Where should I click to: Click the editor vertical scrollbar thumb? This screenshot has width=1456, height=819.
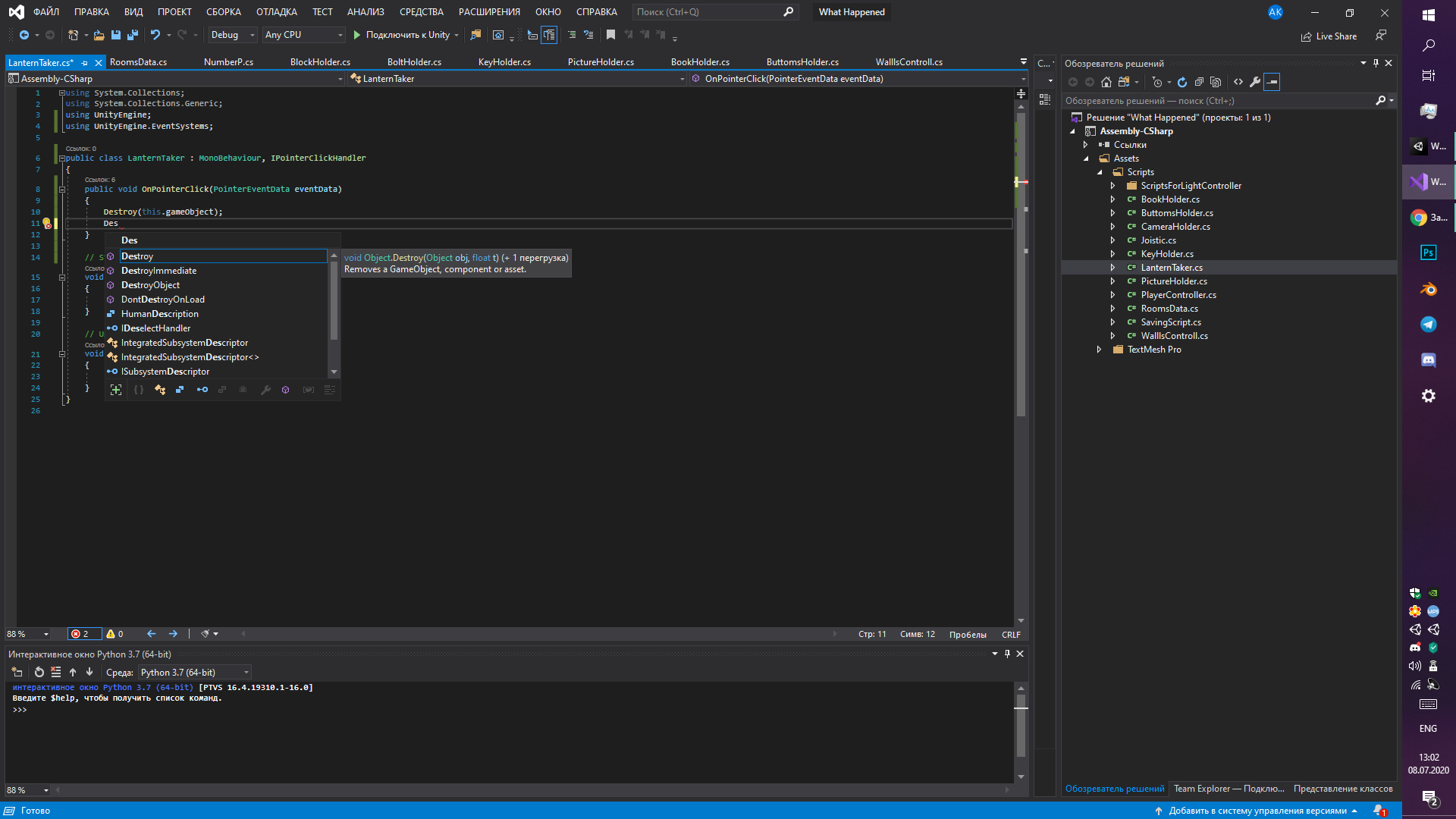point(1021,265)
